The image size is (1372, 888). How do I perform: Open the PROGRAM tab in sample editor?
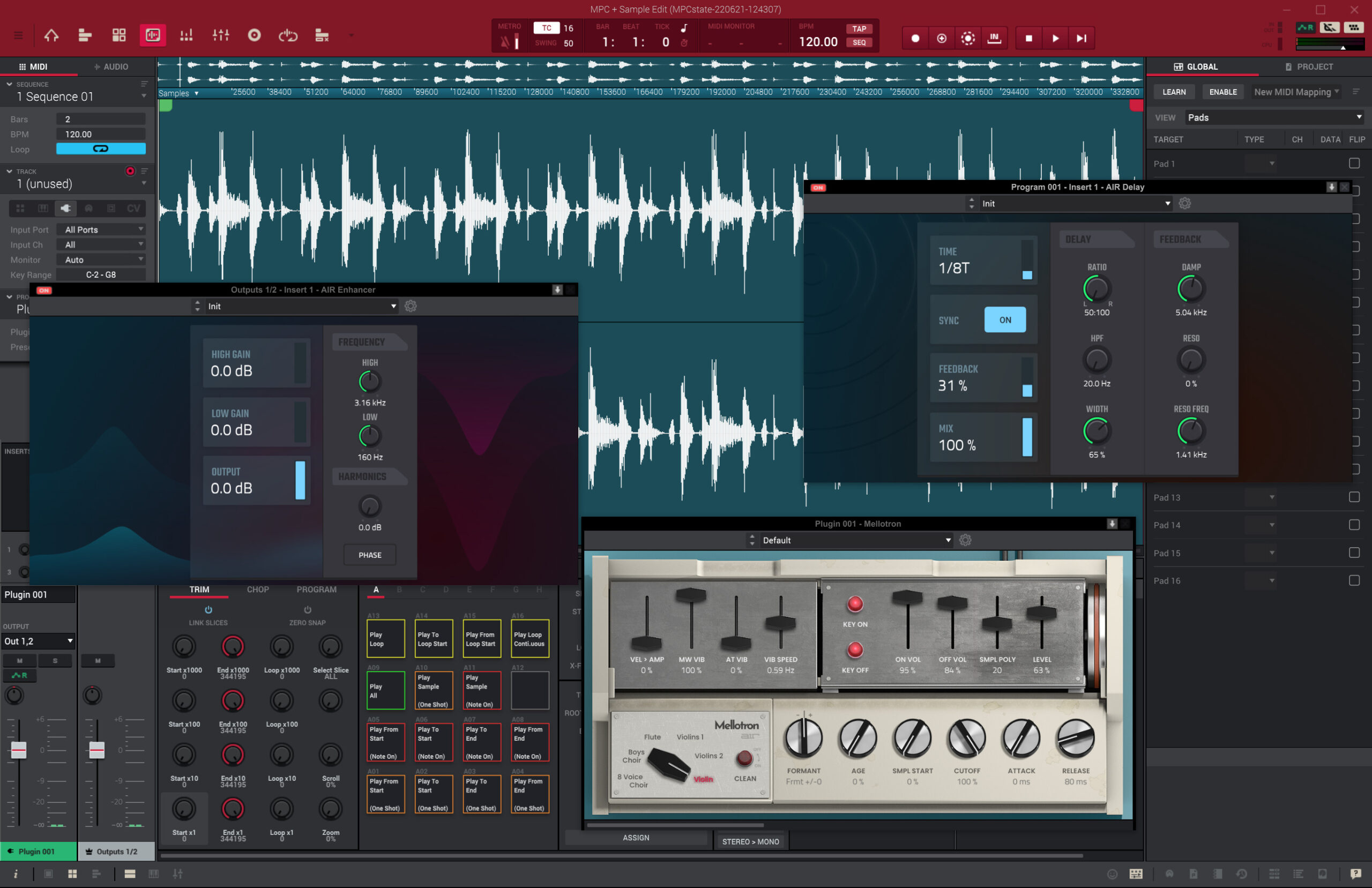point(317,590)
